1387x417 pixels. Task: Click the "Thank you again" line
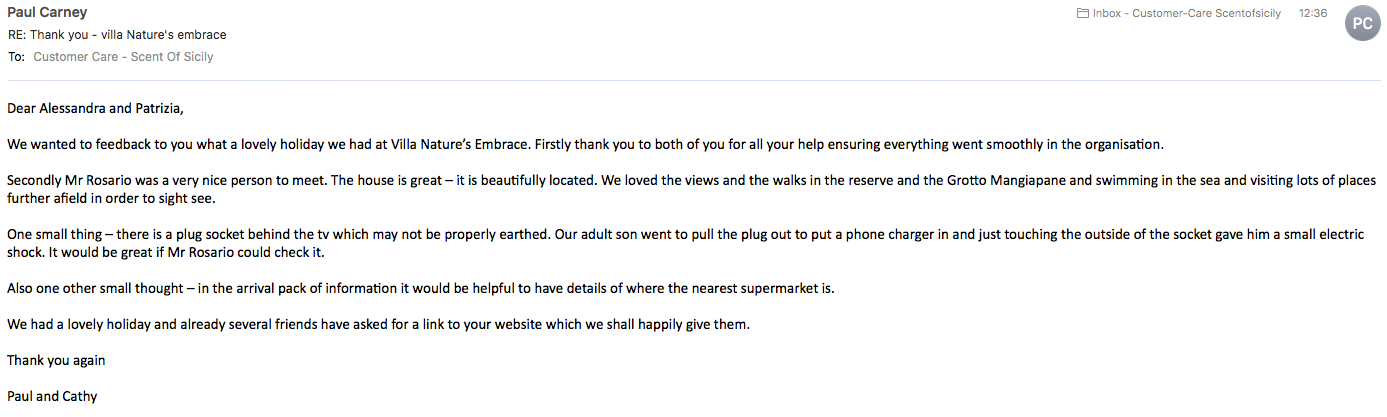pos(56,360)
